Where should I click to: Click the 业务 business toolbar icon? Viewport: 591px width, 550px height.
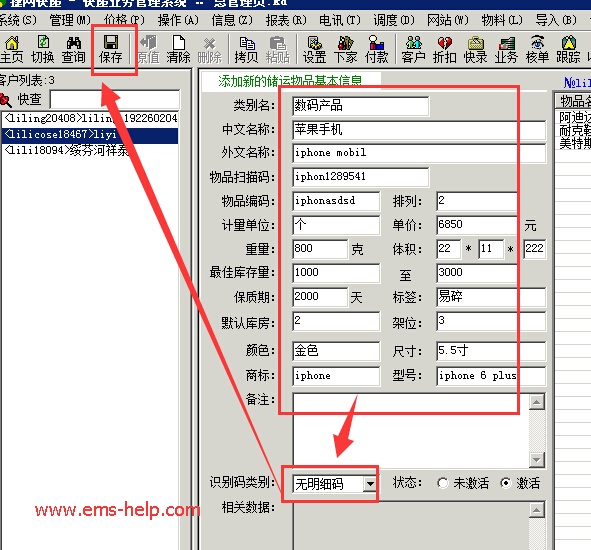[506, 49]
